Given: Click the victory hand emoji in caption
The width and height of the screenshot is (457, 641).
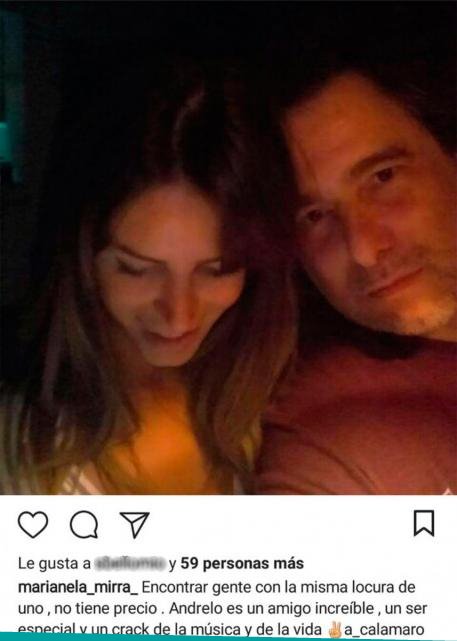Looking at the screenshot, I should click(x=335, y=630).
